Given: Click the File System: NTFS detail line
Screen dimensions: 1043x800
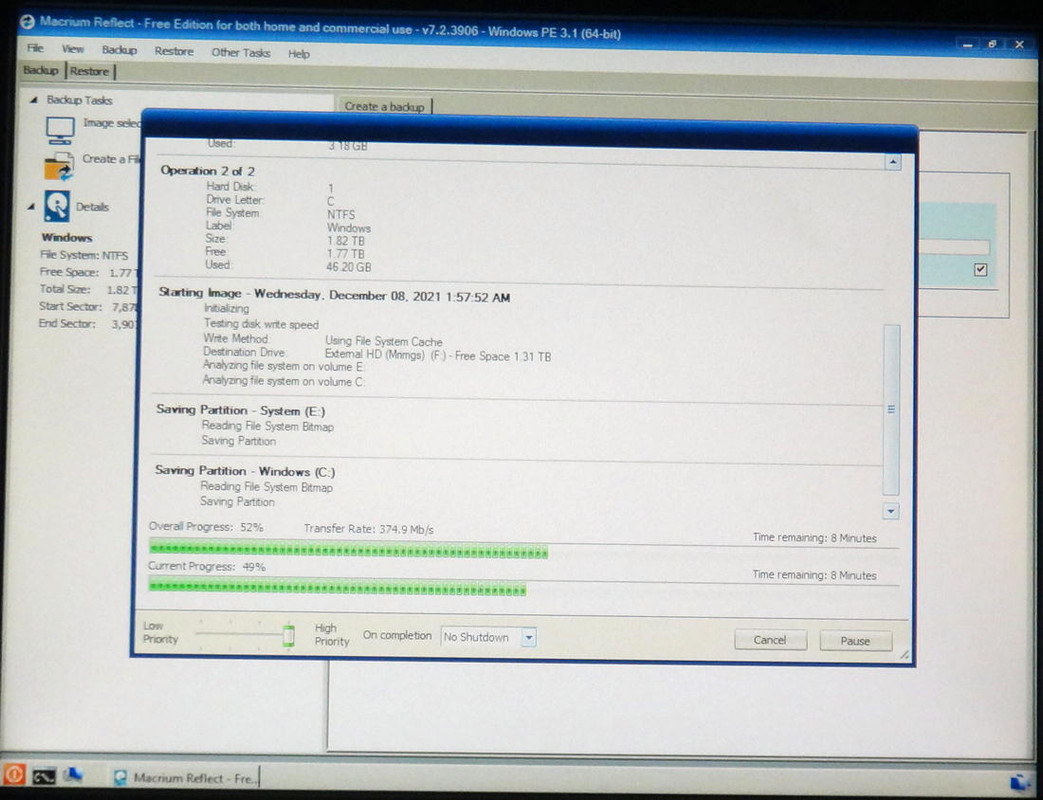Looking at the screenshot, I should tap(84, 255).
